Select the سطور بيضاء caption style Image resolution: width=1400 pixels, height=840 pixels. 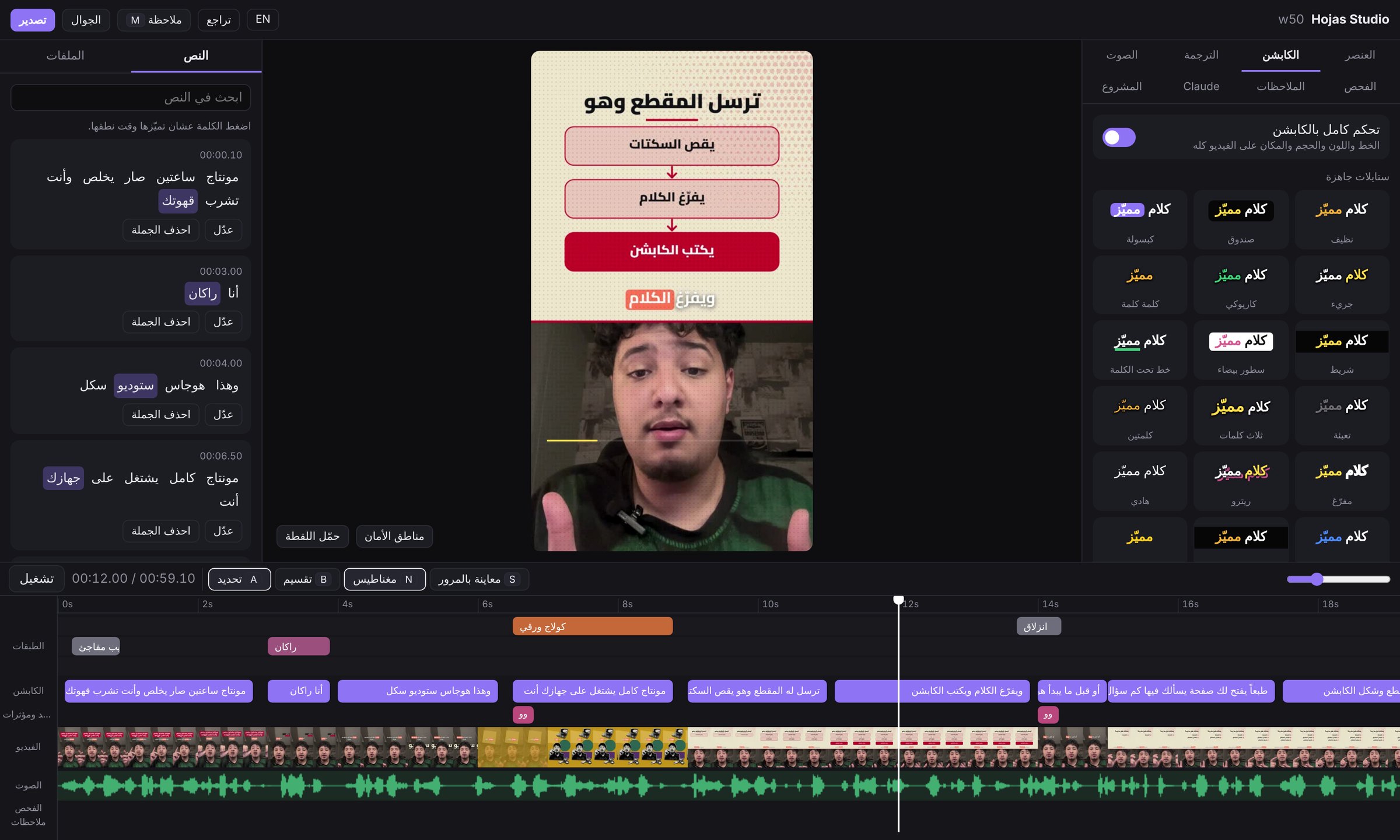point(1241,351)
